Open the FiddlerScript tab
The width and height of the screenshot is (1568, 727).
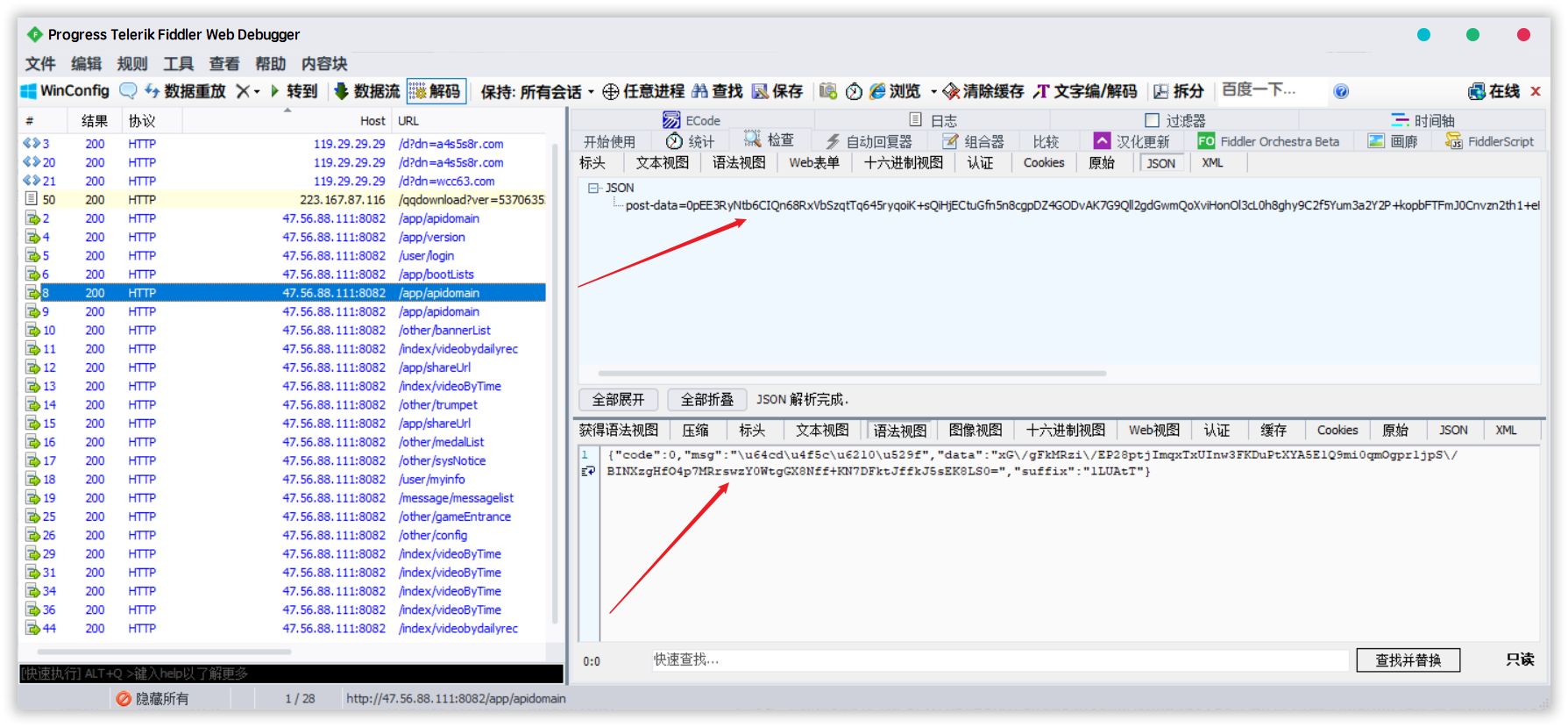click(x=1489, y=141)
